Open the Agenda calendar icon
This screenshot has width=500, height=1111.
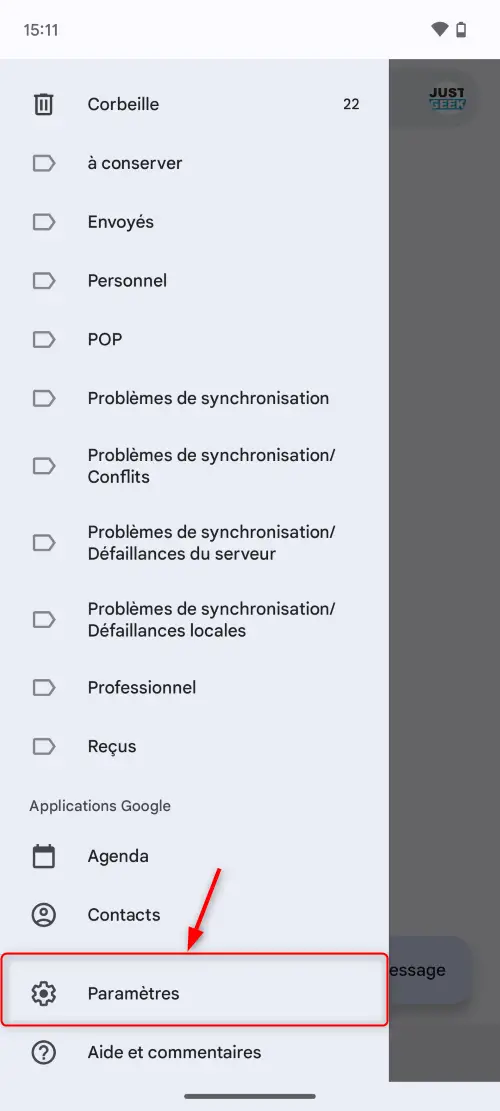click(x=44, y=856)
